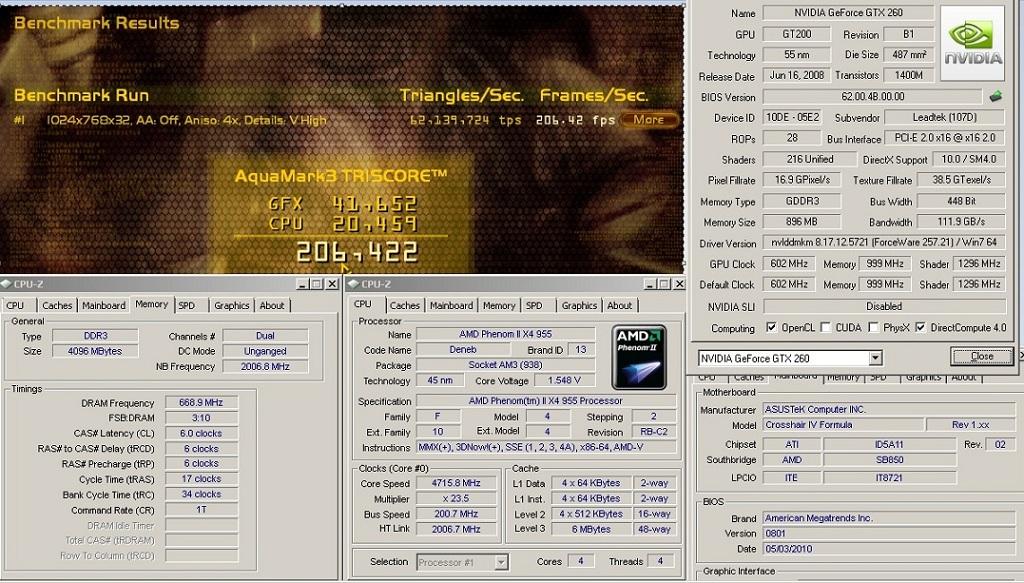The image size is (1024, 583).
Task: Click the Code Name value Deneb
Action: (x=463, y=349)
